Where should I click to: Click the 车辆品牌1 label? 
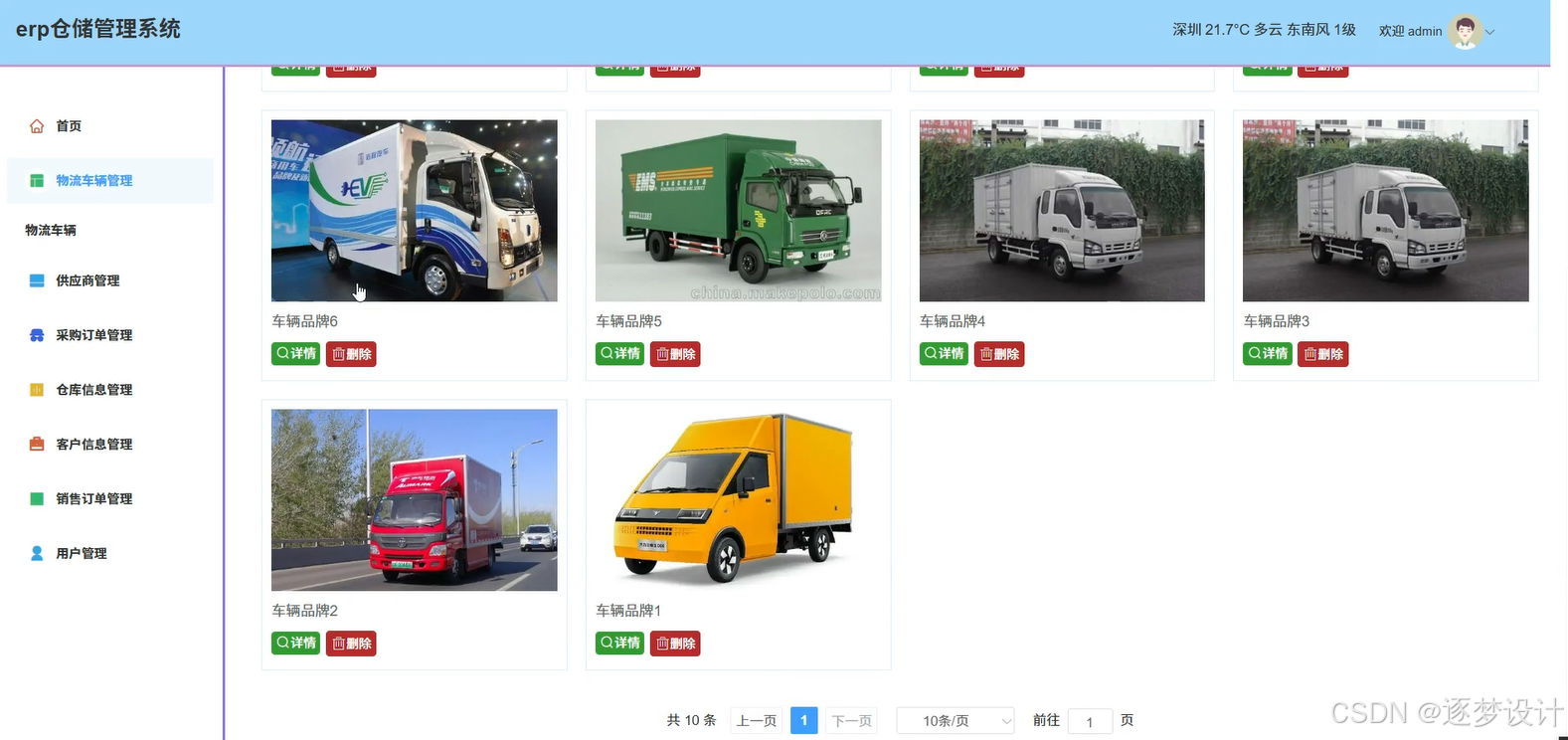pos(629,611)
